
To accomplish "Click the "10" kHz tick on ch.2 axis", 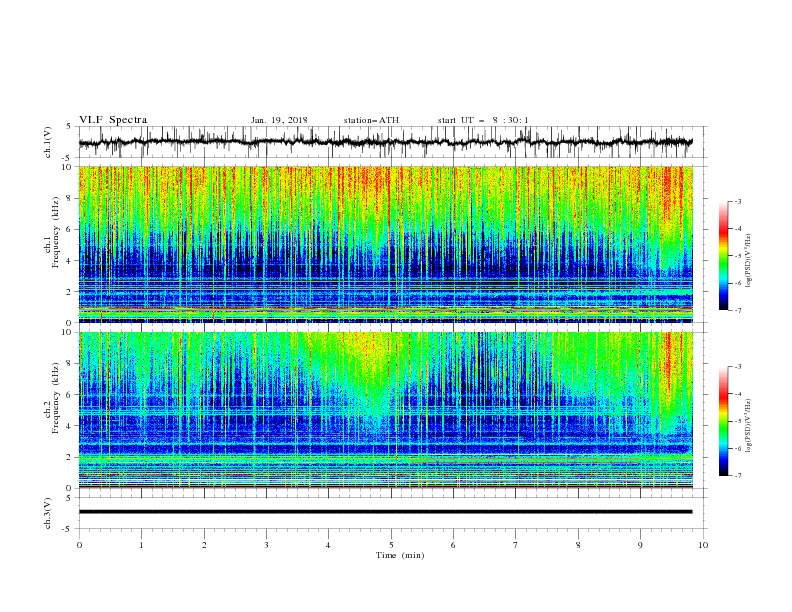I will click(x=66, y=332).
